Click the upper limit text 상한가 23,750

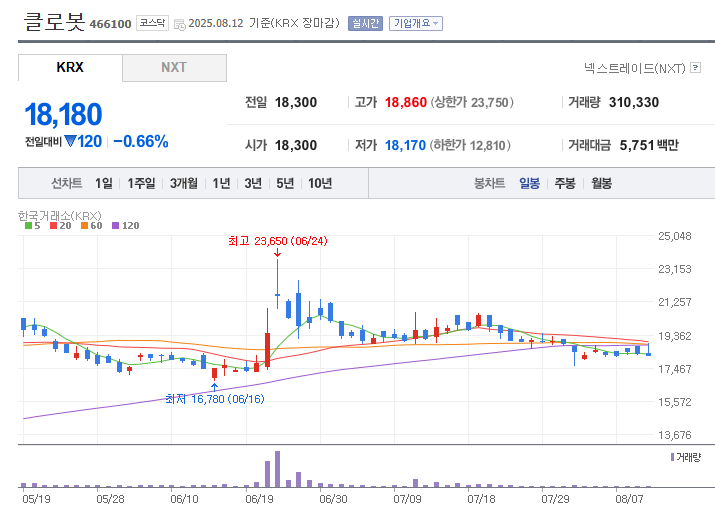pos(472,103)
